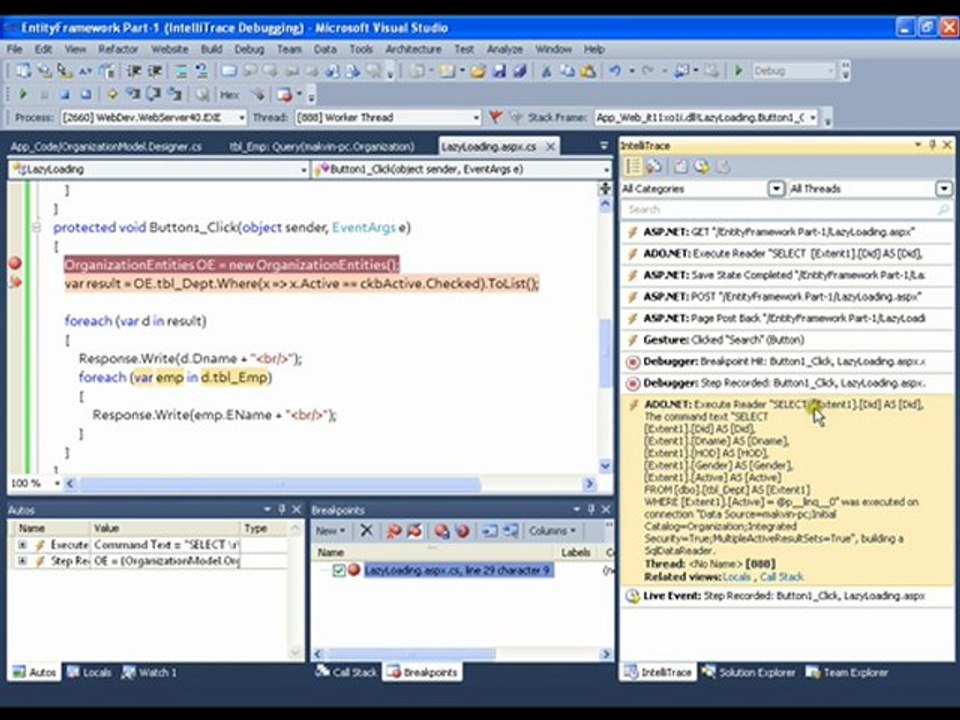This screenshot has height=720, width=960.
Task: Click IntelliTrace calls view icon
Action: click(x=654, y=167)
